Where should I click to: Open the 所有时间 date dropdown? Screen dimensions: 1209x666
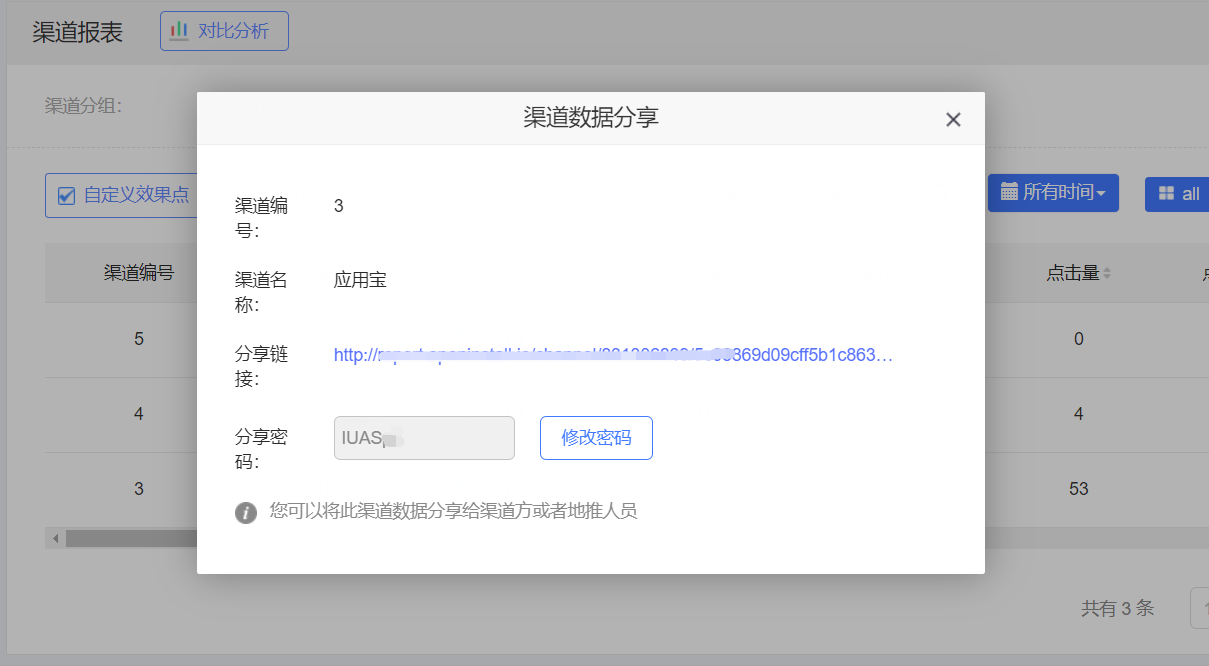(1053, 192)
